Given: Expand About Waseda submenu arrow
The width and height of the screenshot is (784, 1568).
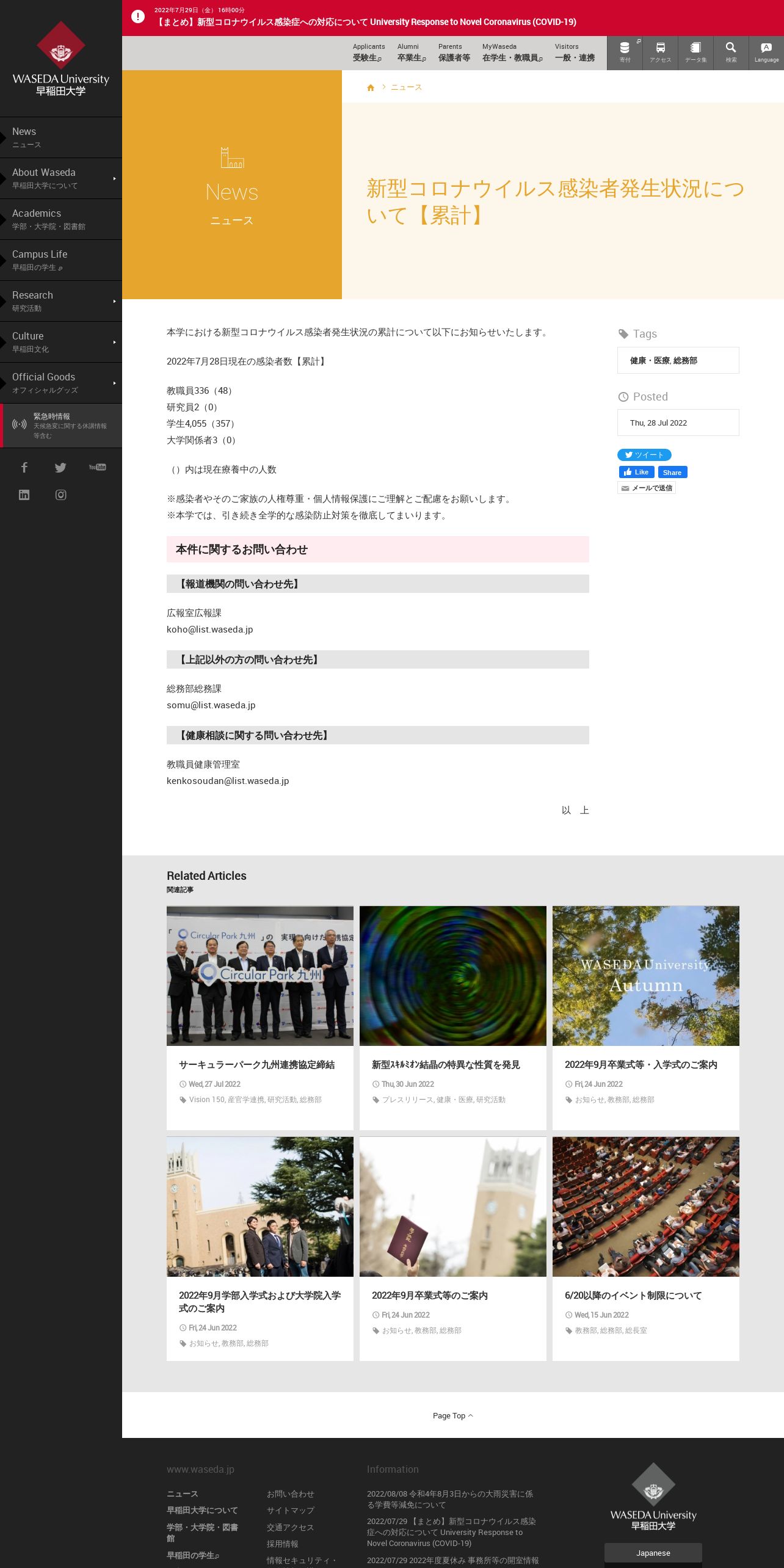Looking at the screenshot, I should pos(114,178).
